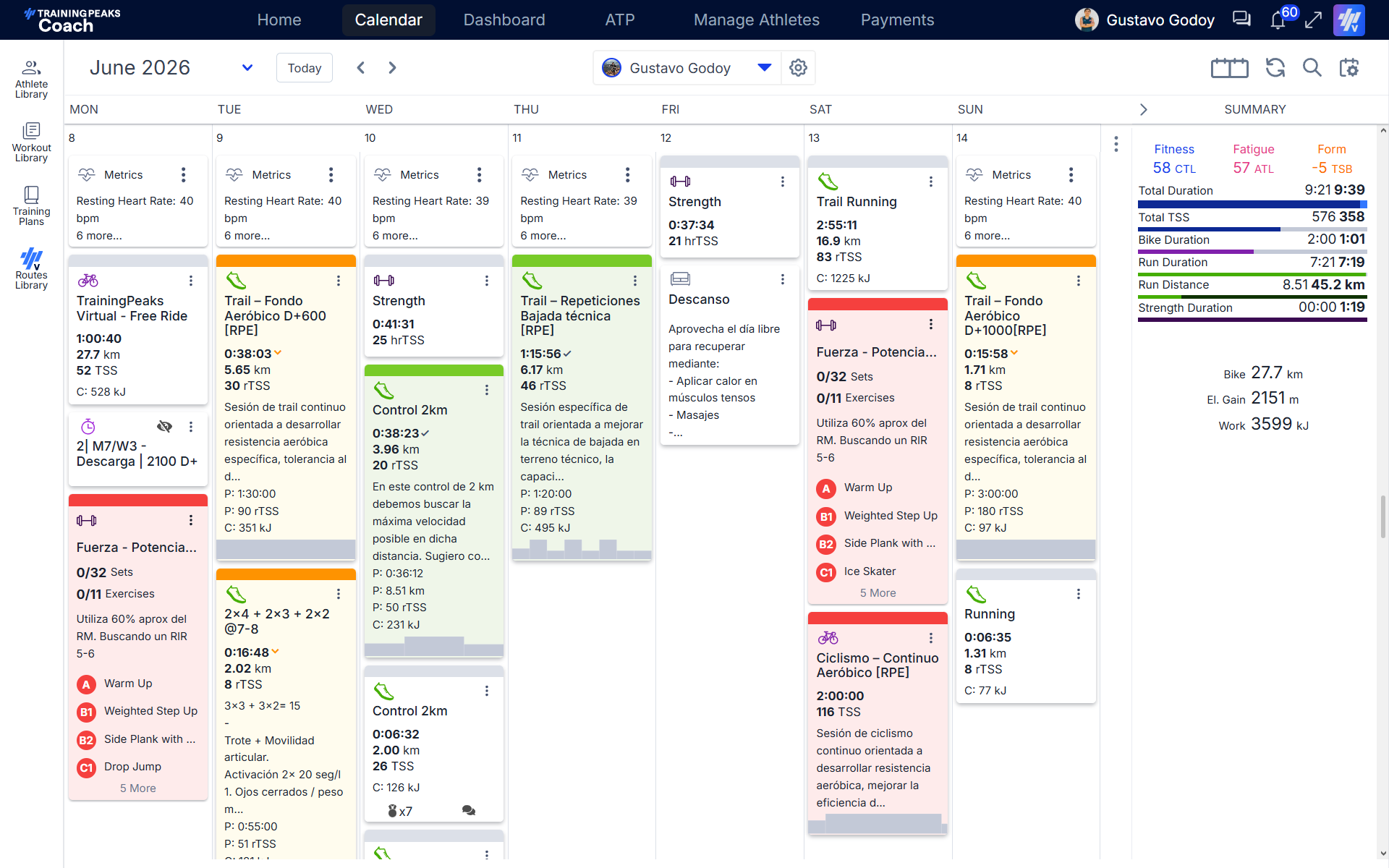Open notifications bell with 60 badge
Viewport: 1389px width, 868px height.
pyautogui.click(x=1278, y=20)
